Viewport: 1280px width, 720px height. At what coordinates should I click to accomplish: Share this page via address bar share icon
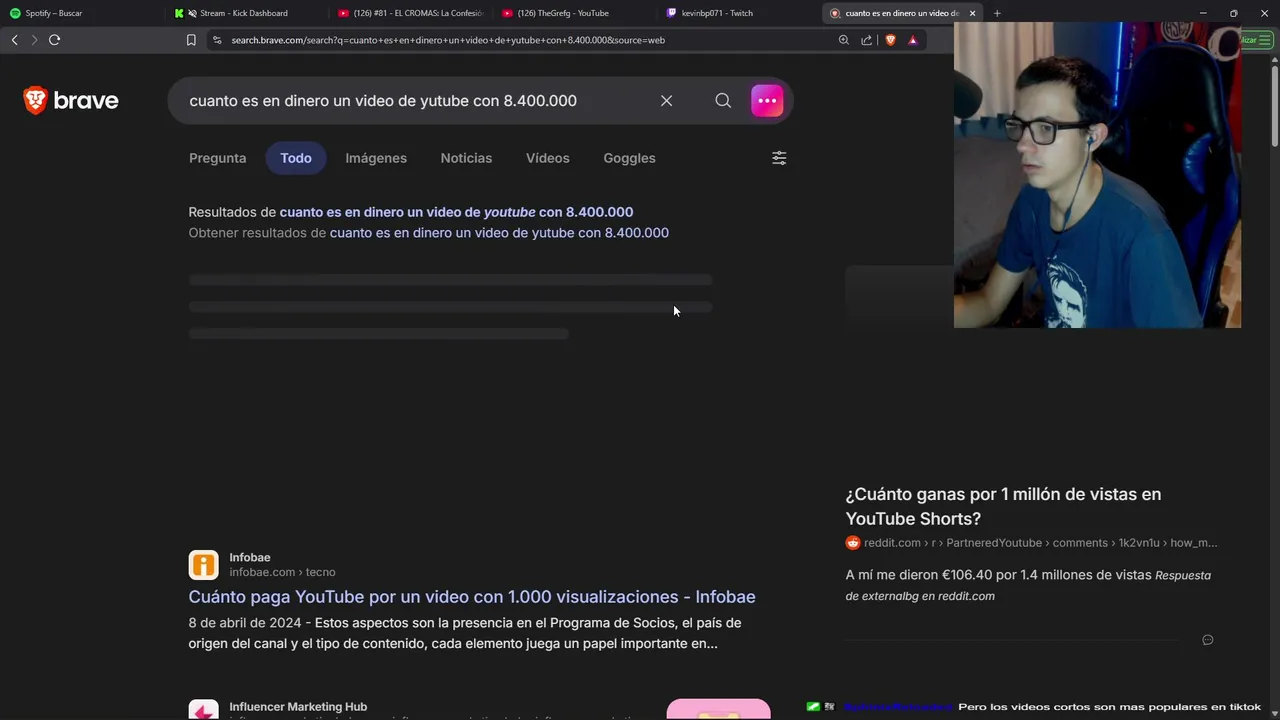(x=866, y=40)
